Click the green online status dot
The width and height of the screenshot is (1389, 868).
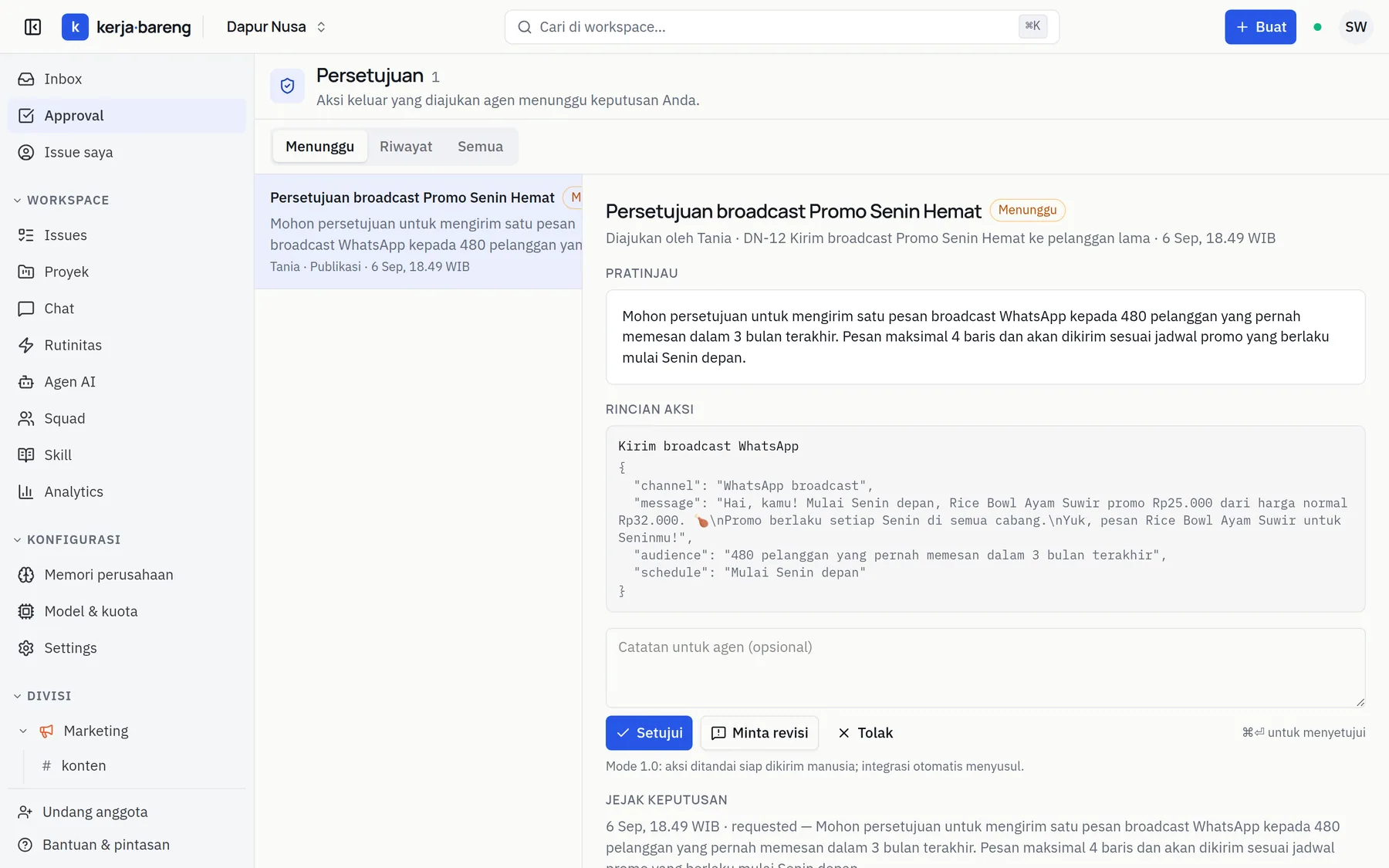(1317, 27)
